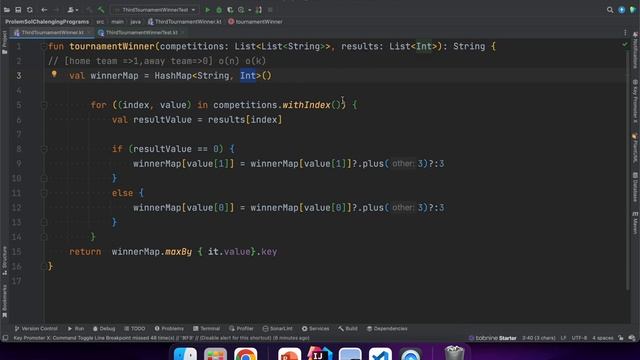The width and height of the screenshot is (640, 360).
Task: Open Search Everywhere magnifier icon
Action: [x=610, y=10]
